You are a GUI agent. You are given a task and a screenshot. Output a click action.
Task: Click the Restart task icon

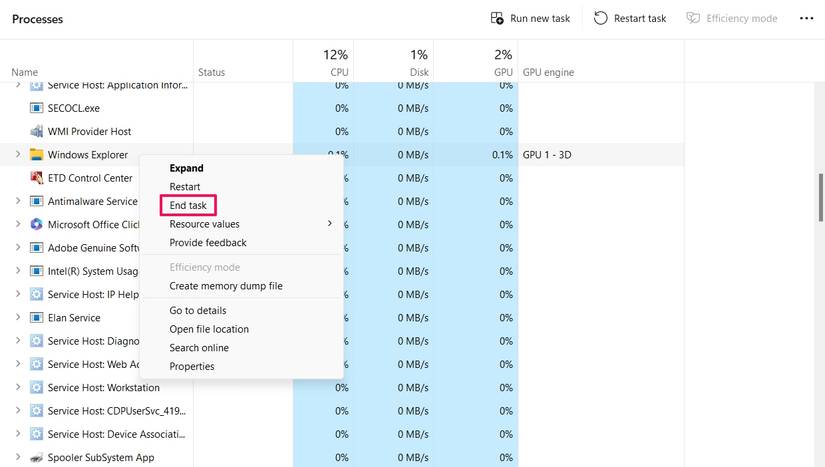pos(601,18)
